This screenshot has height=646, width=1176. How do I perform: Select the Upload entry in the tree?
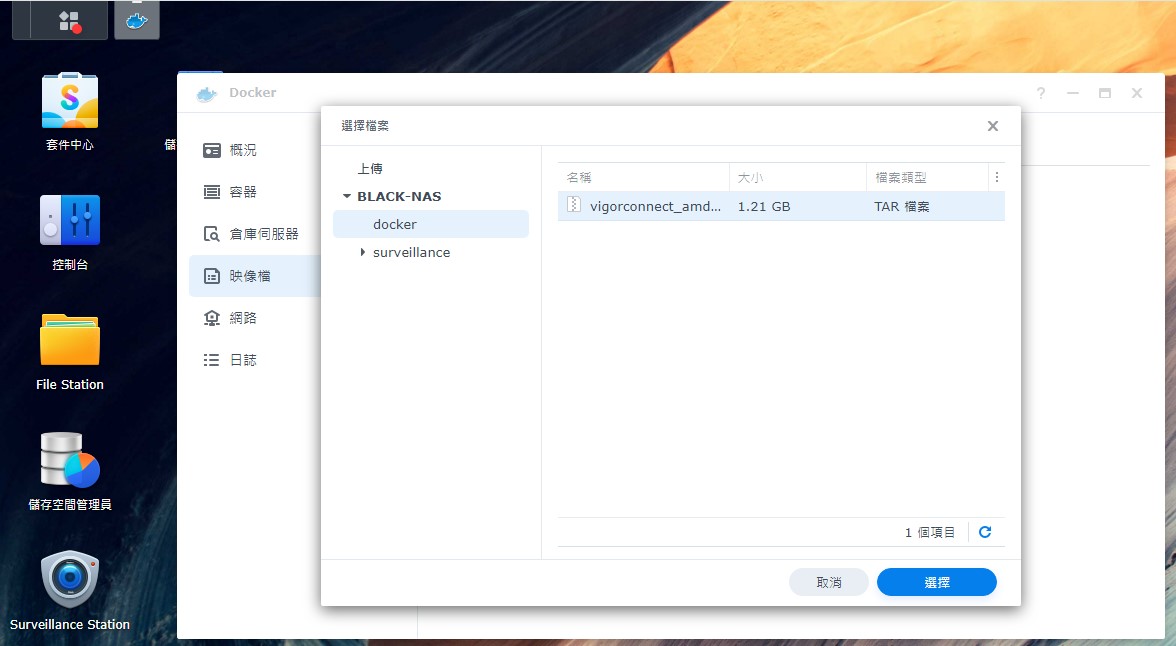[x=370, y=169]
